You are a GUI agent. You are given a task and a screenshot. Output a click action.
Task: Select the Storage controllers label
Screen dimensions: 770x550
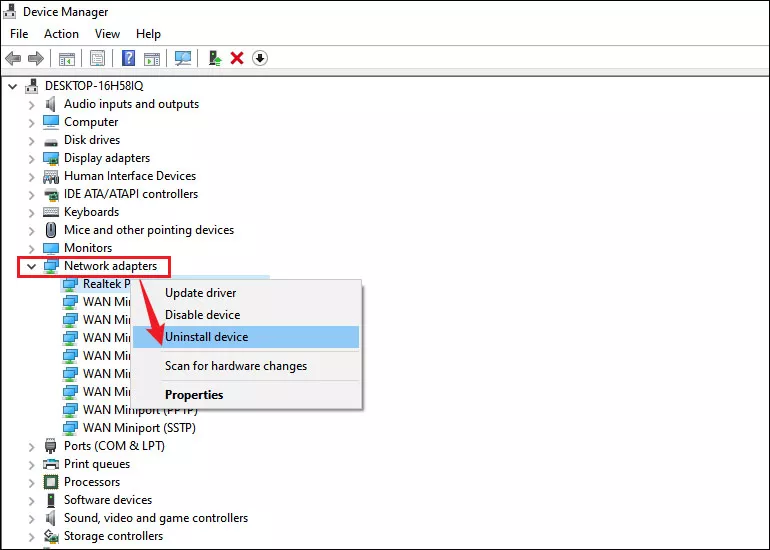coord(113,536)
